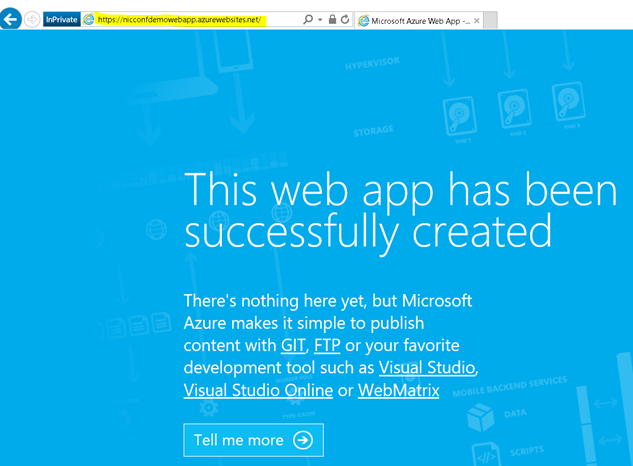Open the address bar dropdown arrow
633x466 pixels.
[320, 19]
